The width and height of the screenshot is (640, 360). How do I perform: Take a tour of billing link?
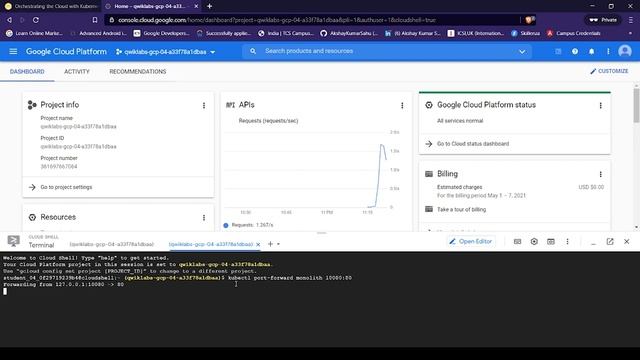[x=461, y=209]
